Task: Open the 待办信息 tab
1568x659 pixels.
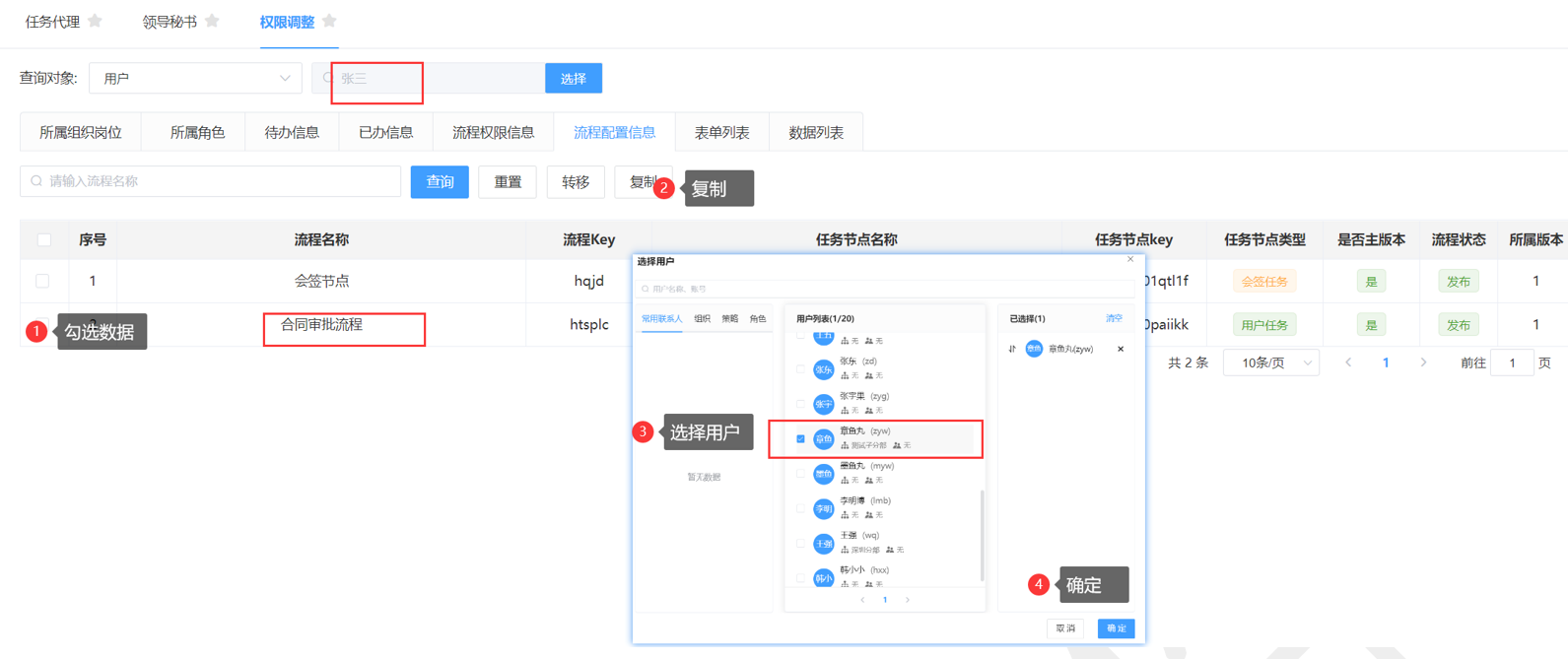Action: [292, 132]
